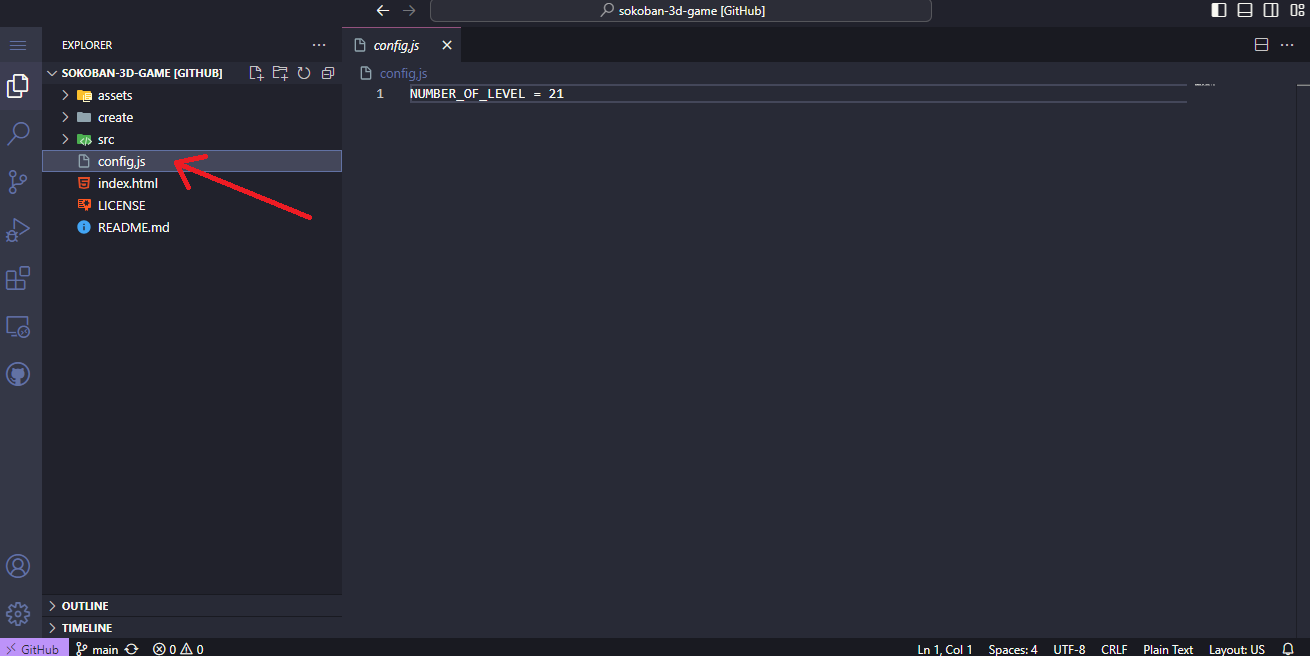Create a new folder in Explorer

point(280,73)
